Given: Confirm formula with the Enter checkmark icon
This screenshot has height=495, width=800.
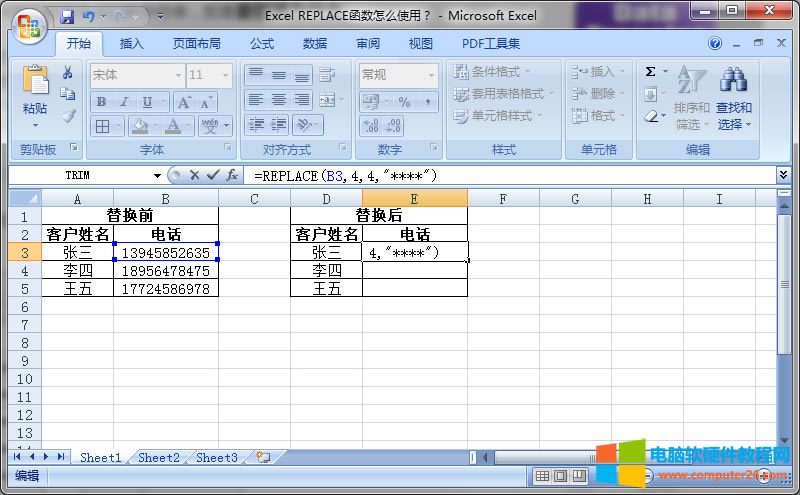Looking at the screenshot, I should pyautogui.click(x=211, y=175).
